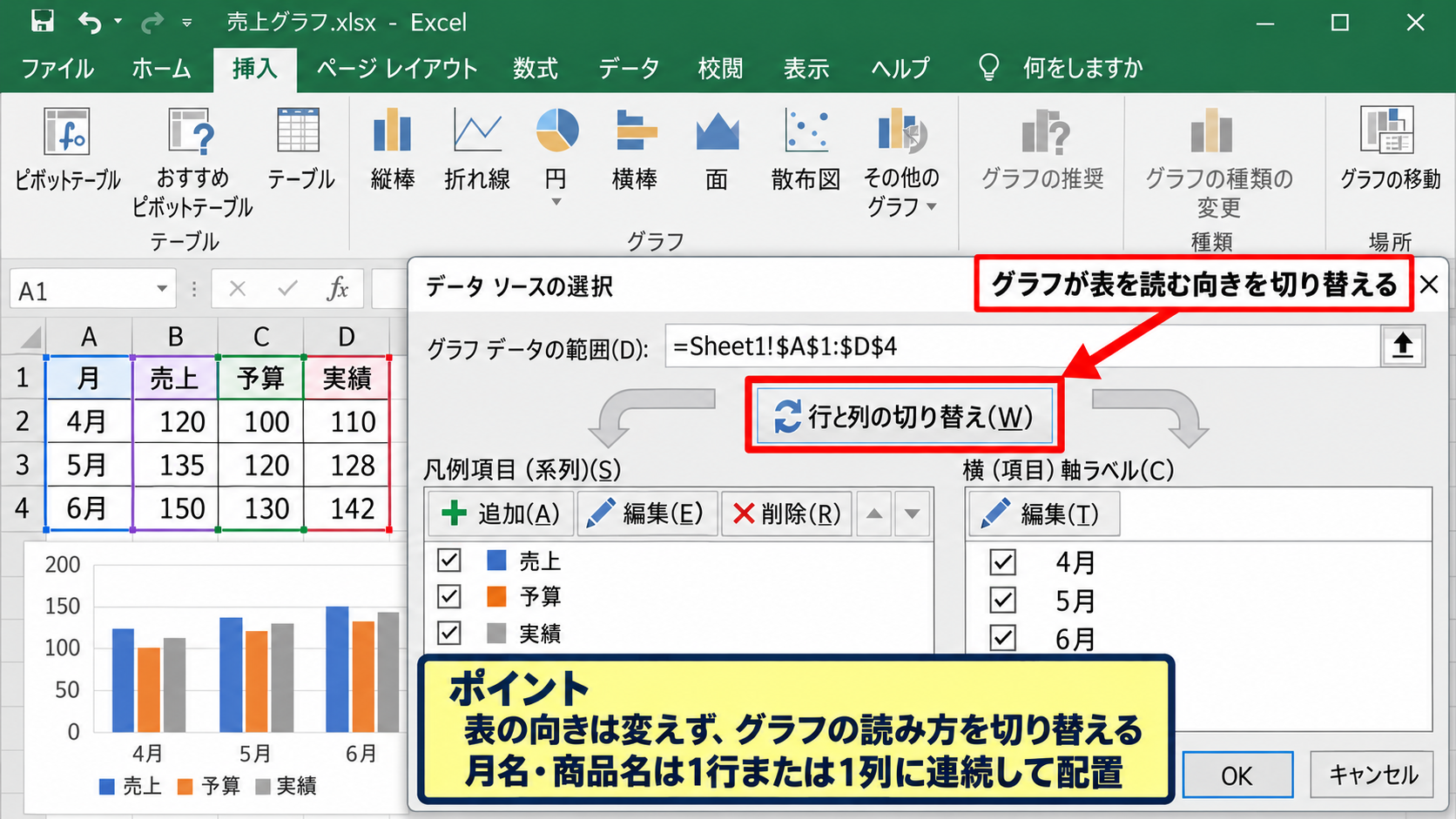Open the Name Box dropdown arrow

[162, 289]
